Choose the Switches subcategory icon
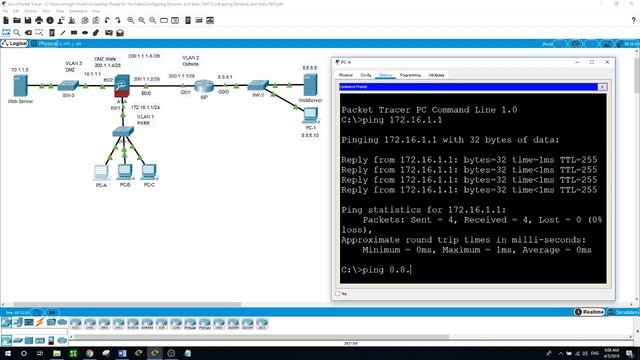 tap(18, 340)
